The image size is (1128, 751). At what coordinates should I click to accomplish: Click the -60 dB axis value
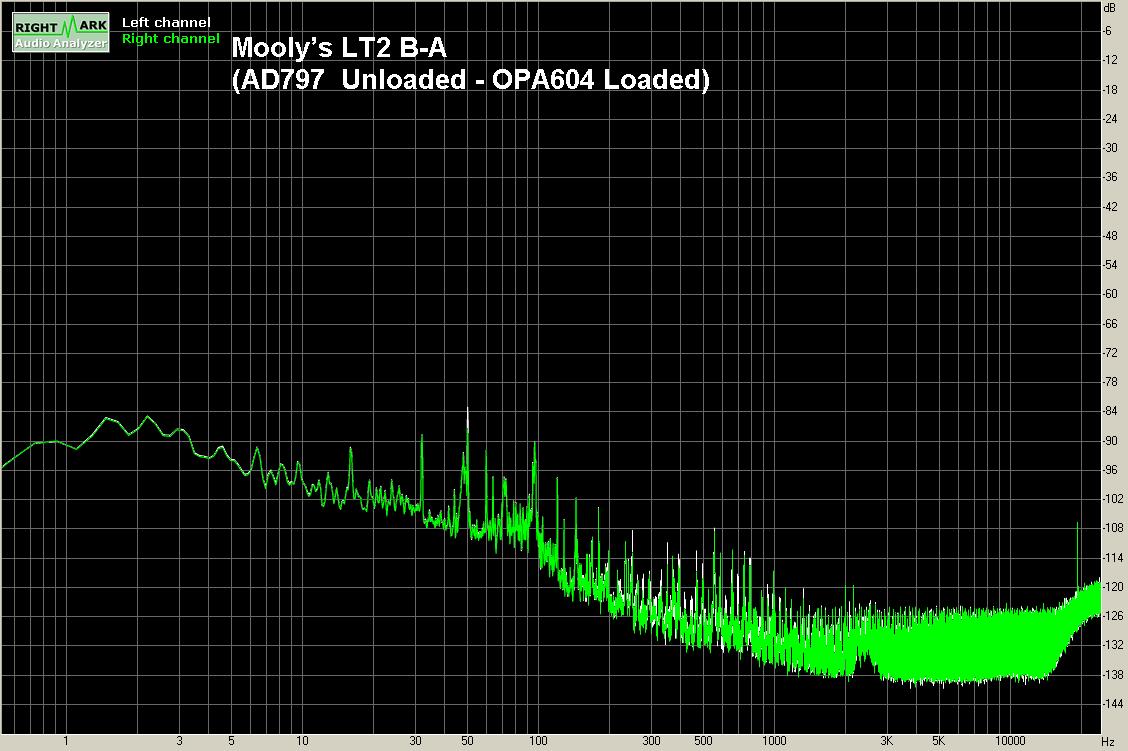pos(1110,293)
